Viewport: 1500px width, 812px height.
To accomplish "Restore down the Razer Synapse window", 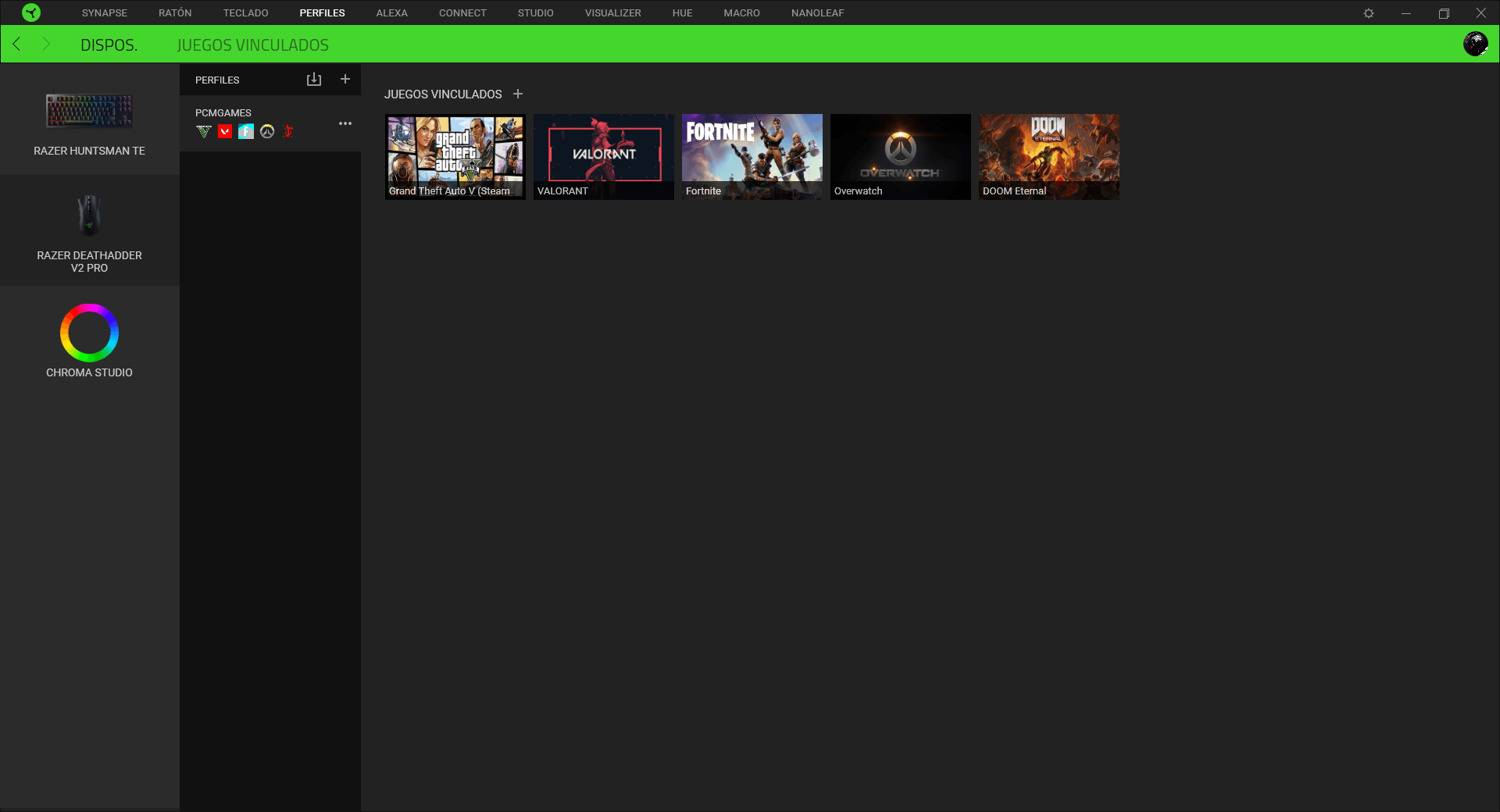I will tap(1444, 13).
